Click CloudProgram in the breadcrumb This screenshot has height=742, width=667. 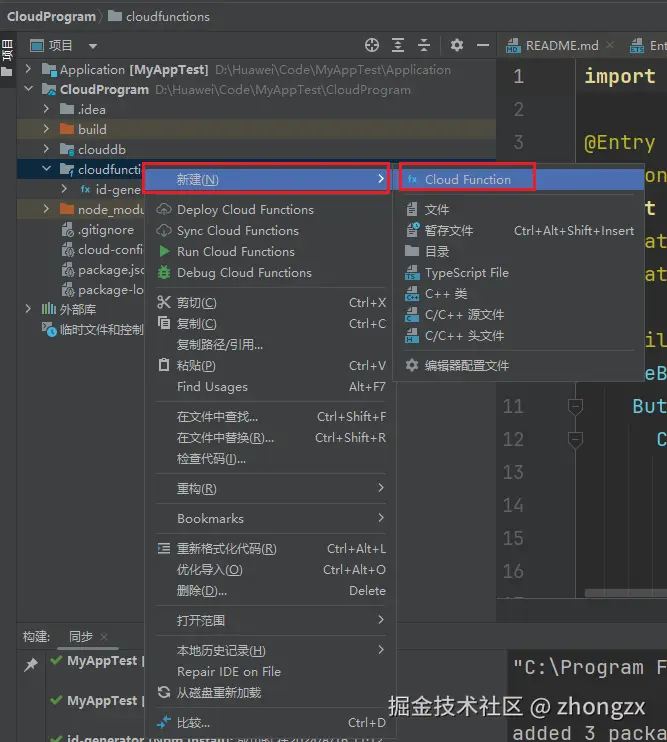point(51,17)
